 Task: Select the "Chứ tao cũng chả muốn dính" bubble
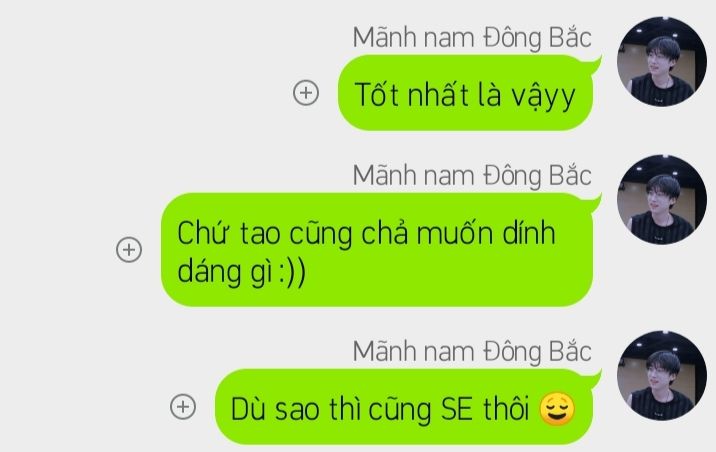pos(377,250)
